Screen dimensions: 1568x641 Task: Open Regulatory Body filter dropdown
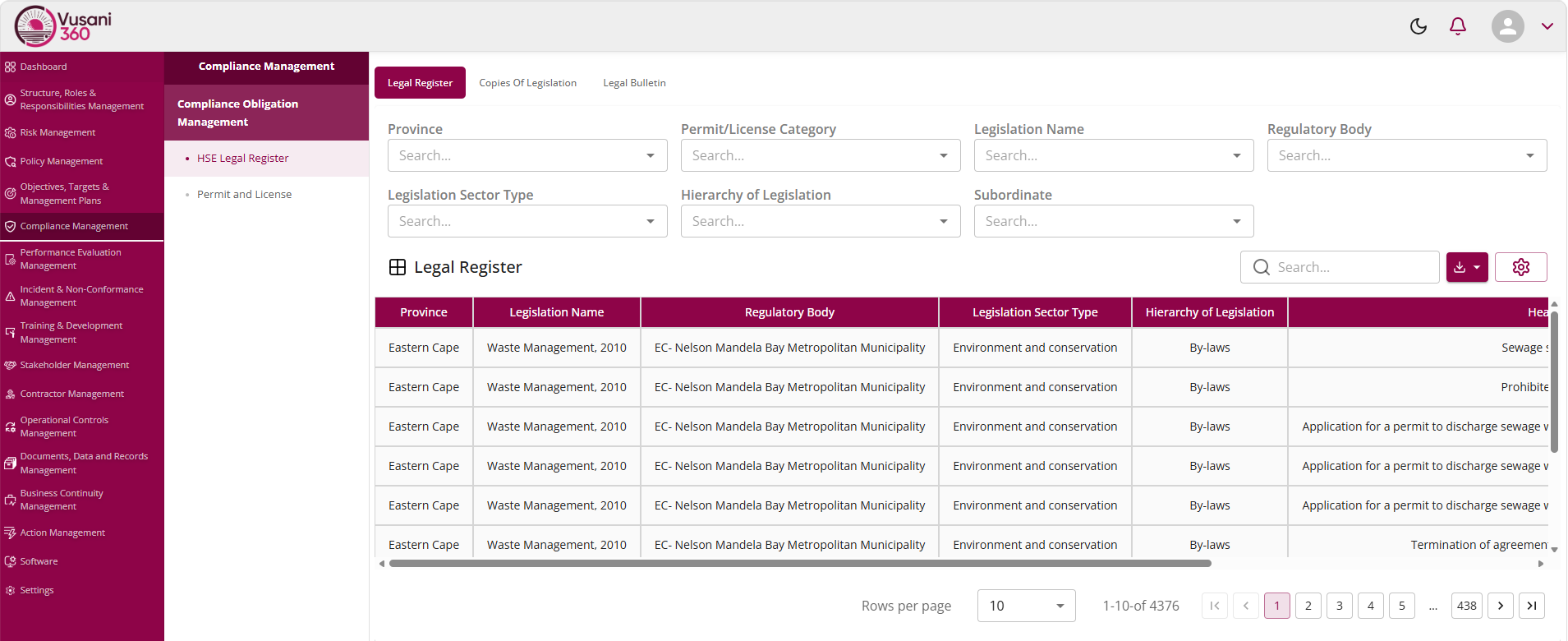pyautogui.click(x=1407, y=155)
